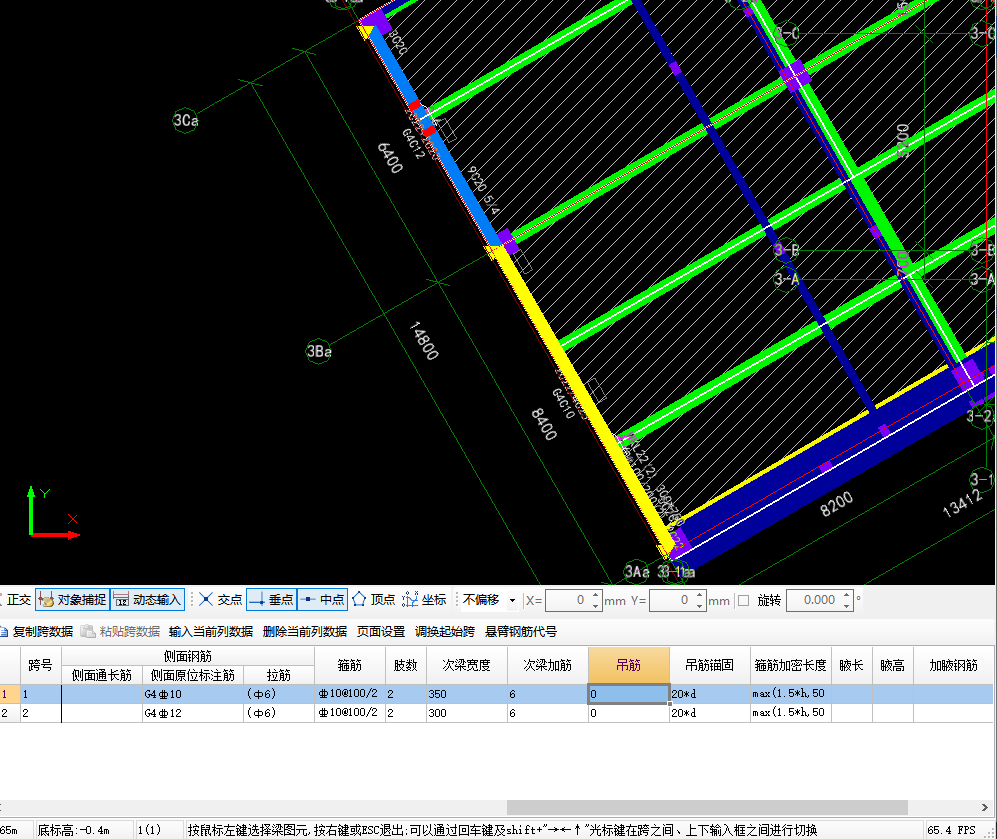Click the 箍筋加密长度 column header
Image resolution: width=997 pixels, height=839 pixels.
790,665
